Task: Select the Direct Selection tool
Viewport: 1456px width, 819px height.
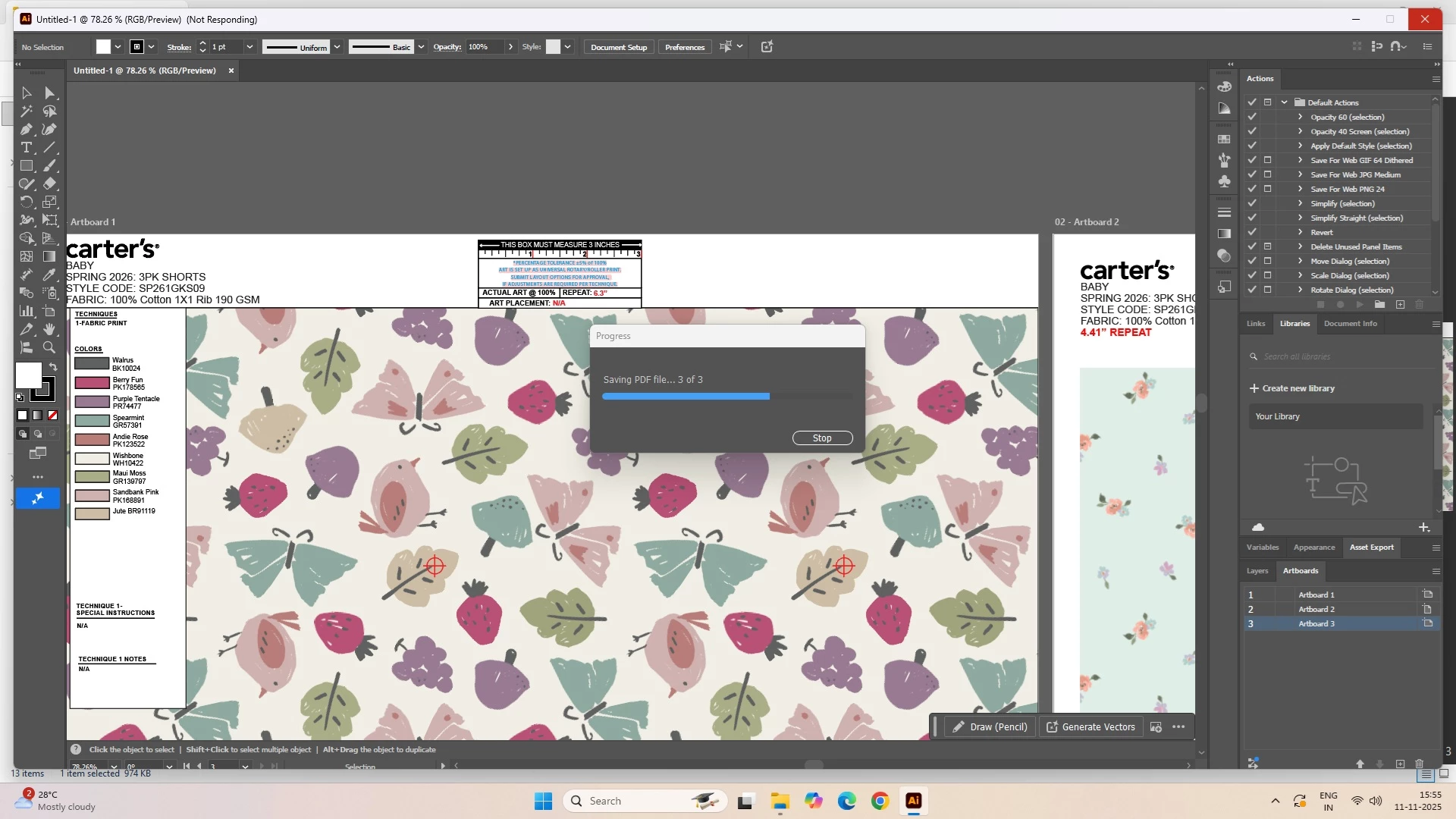Action: pyautogui.click(x=49, y=93)
